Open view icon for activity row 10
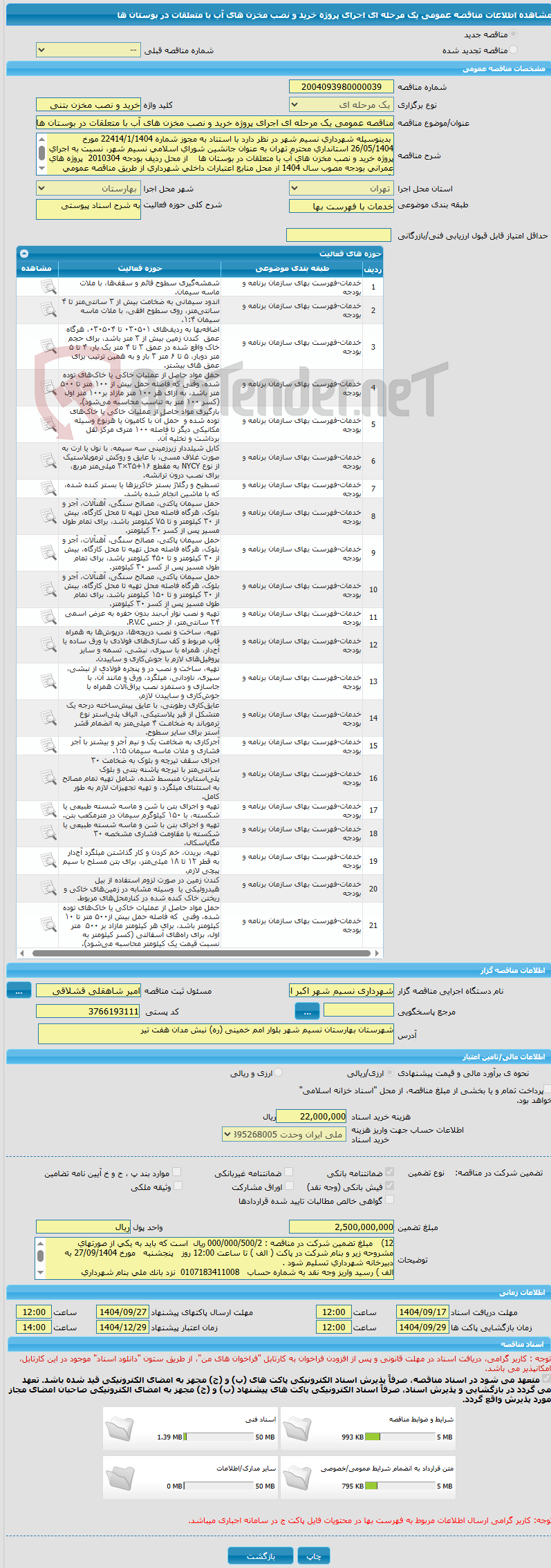This screenshot has width=551, height=1568. click(48, 589)
